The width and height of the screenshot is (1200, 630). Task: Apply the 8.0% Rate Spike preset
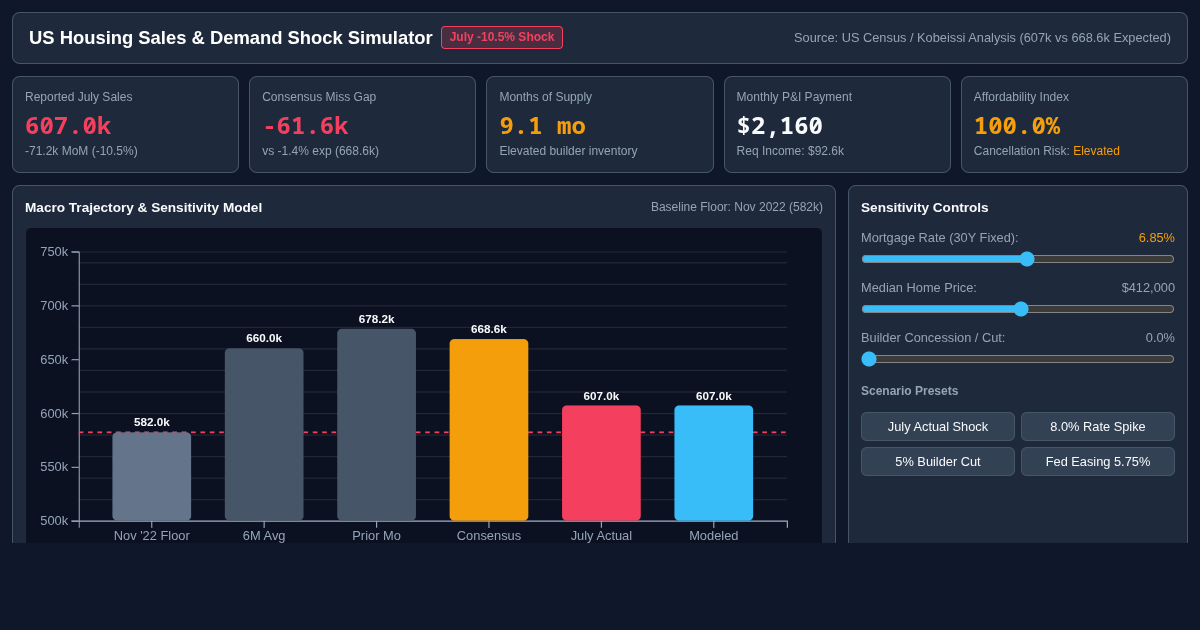[1098, 427]
